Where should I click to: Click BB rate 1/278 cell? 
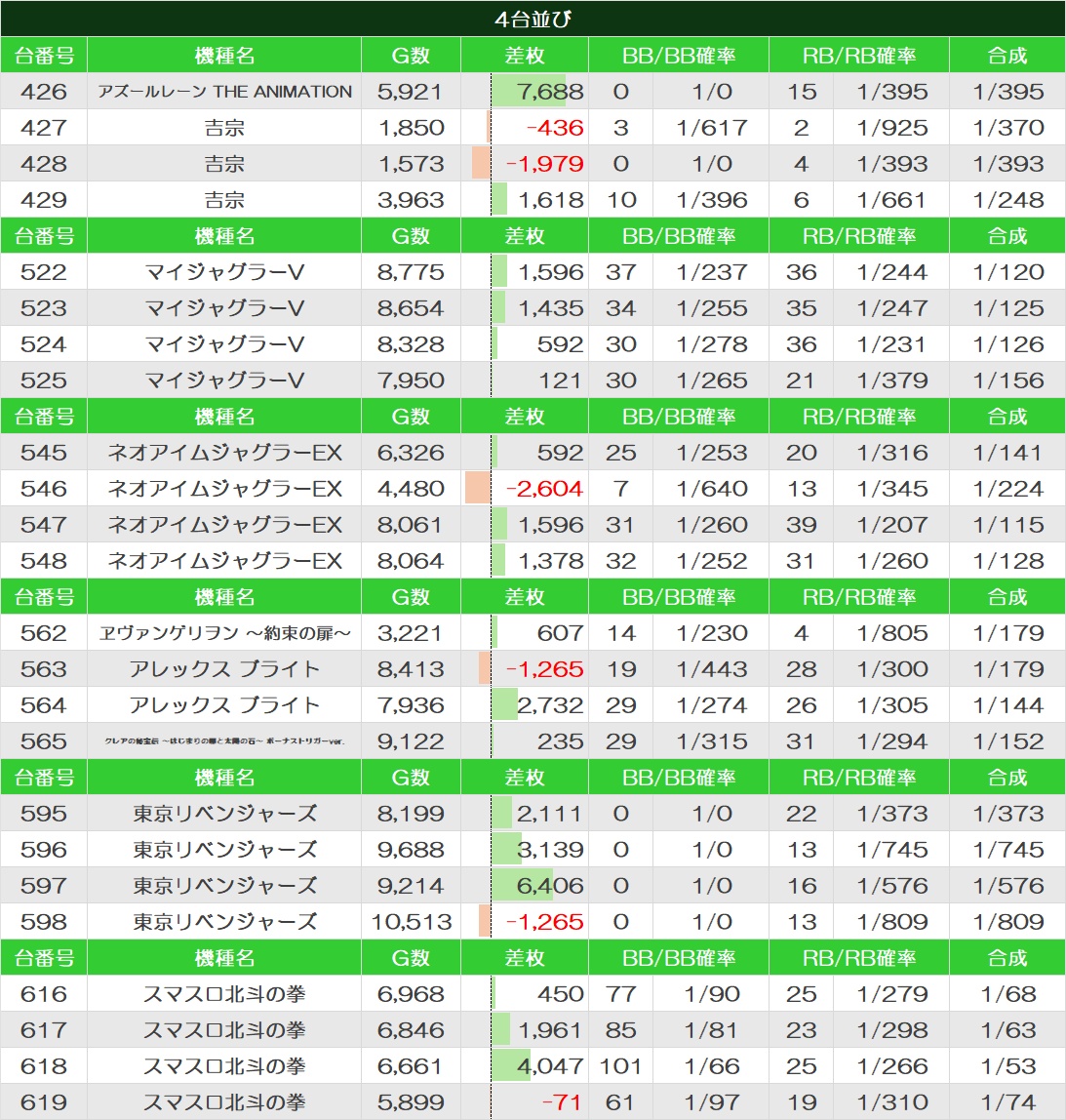coord(711,344)
